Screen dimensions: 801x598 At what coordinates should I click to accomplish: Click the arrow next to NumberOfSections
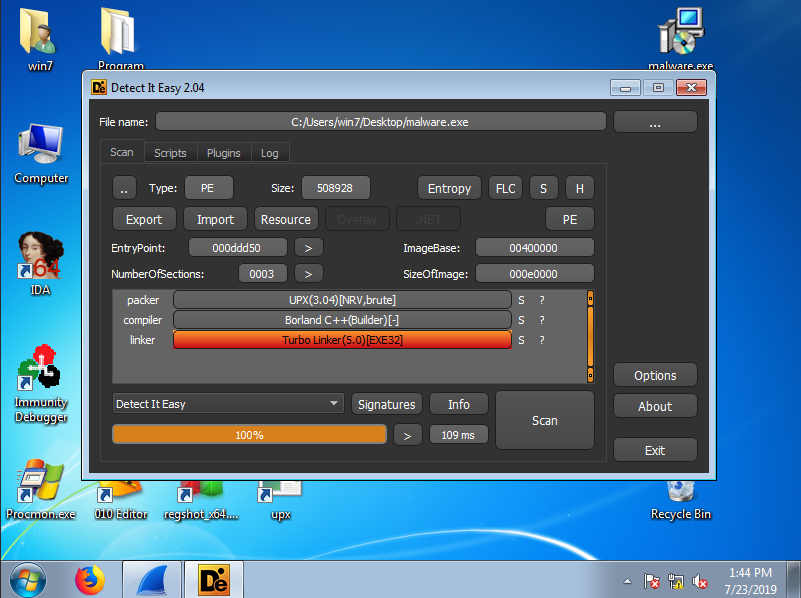pos(309,274)
